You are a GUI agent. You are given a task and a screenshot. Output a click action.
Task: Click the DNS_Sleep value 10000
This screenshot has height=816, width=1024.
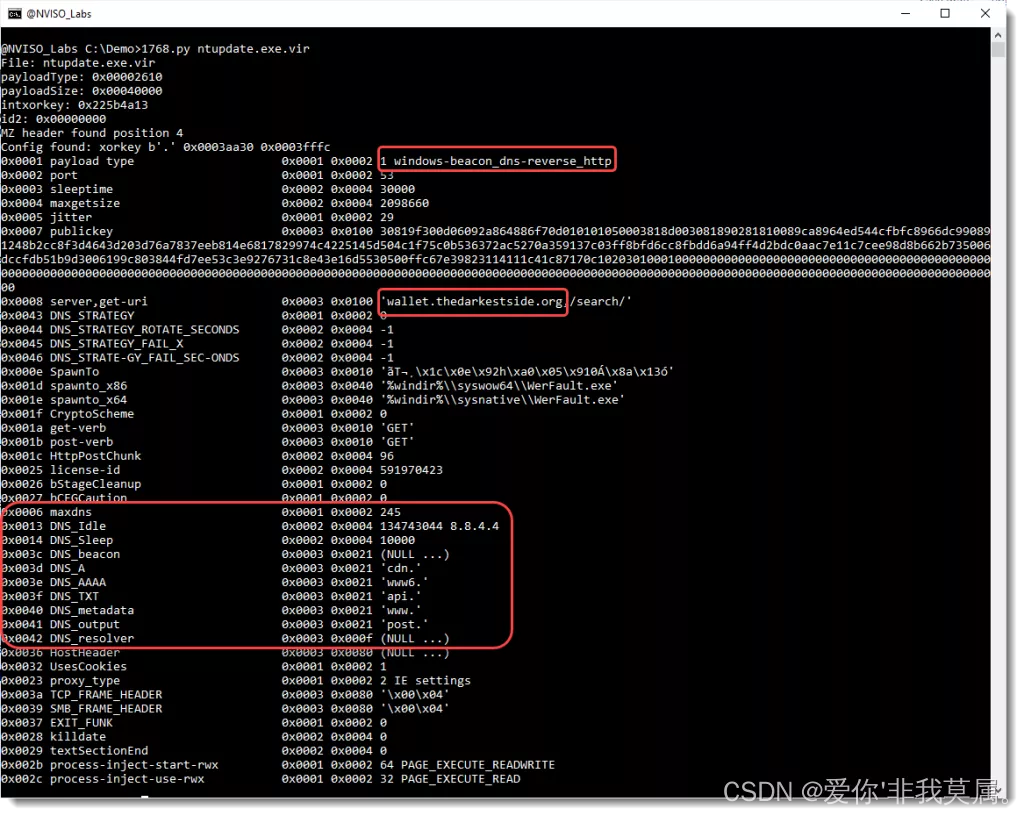click(397, 541)
